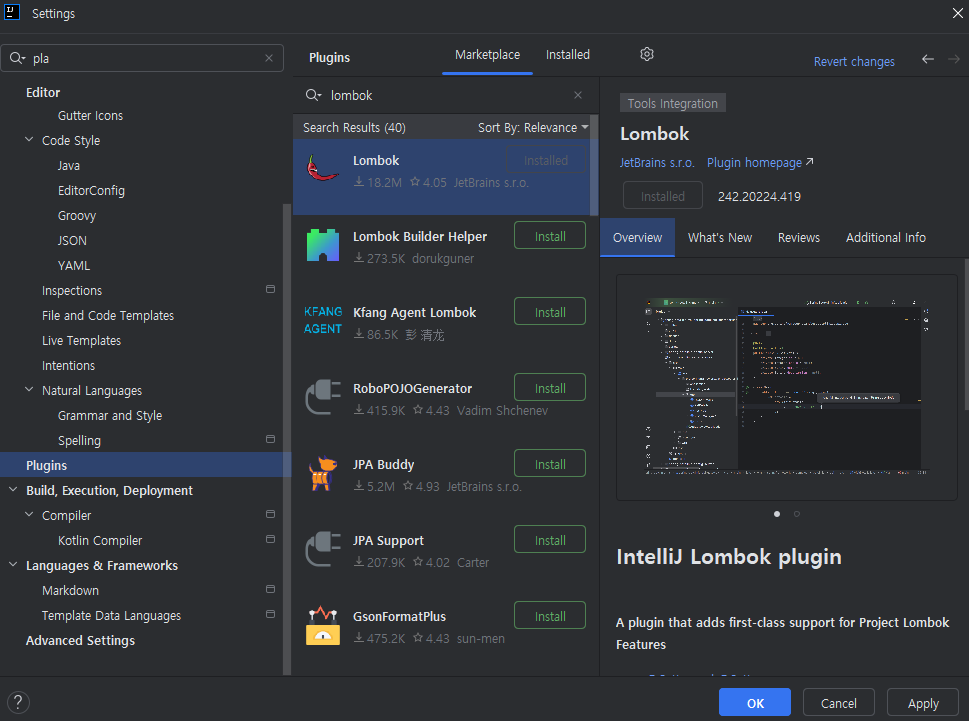Image resolution: width=969 pixels, height=721 pixels.
Task: Click the project-level icon beside Spelling
Action: pos(270,439)
